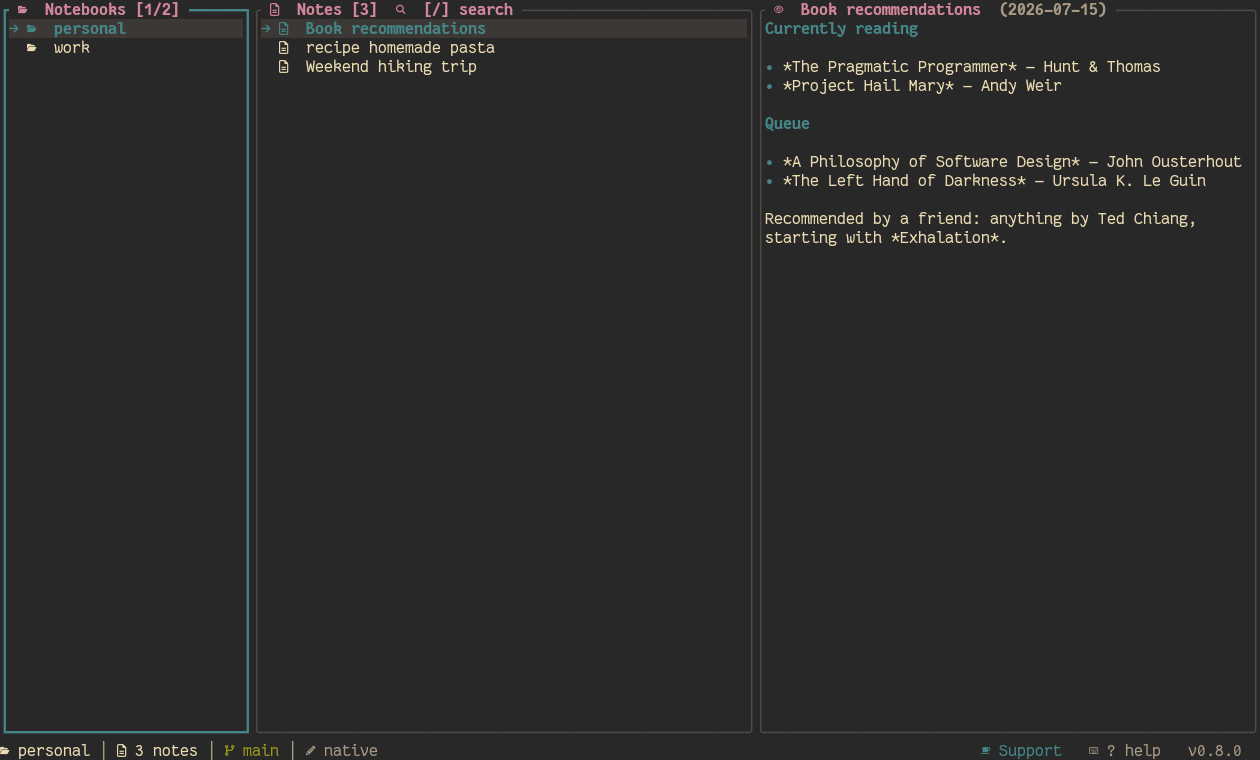Screen dimensions: 1260x760
Task: Click the keyboard icon beside help
Action: pyautogui.click(x=1094, y=750)
